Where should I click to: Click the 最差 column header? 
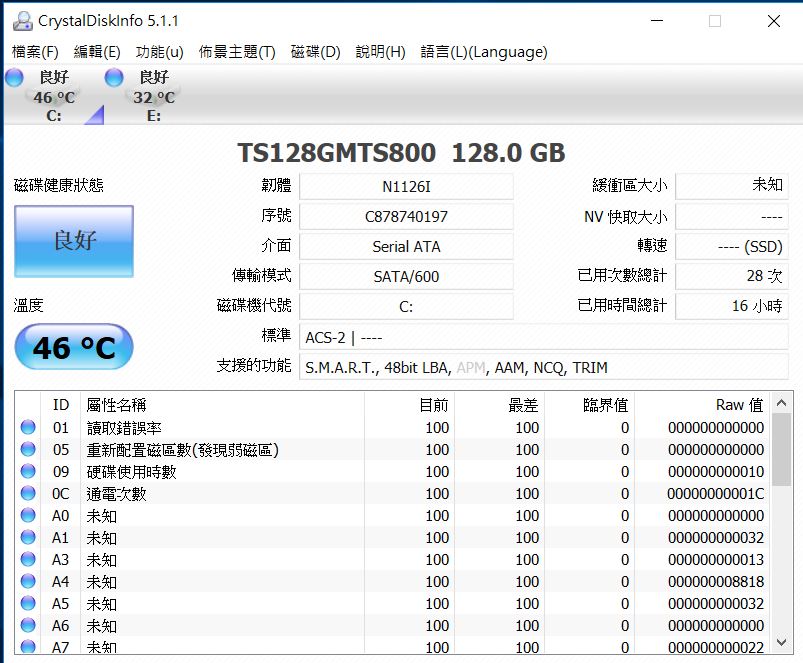499,404
